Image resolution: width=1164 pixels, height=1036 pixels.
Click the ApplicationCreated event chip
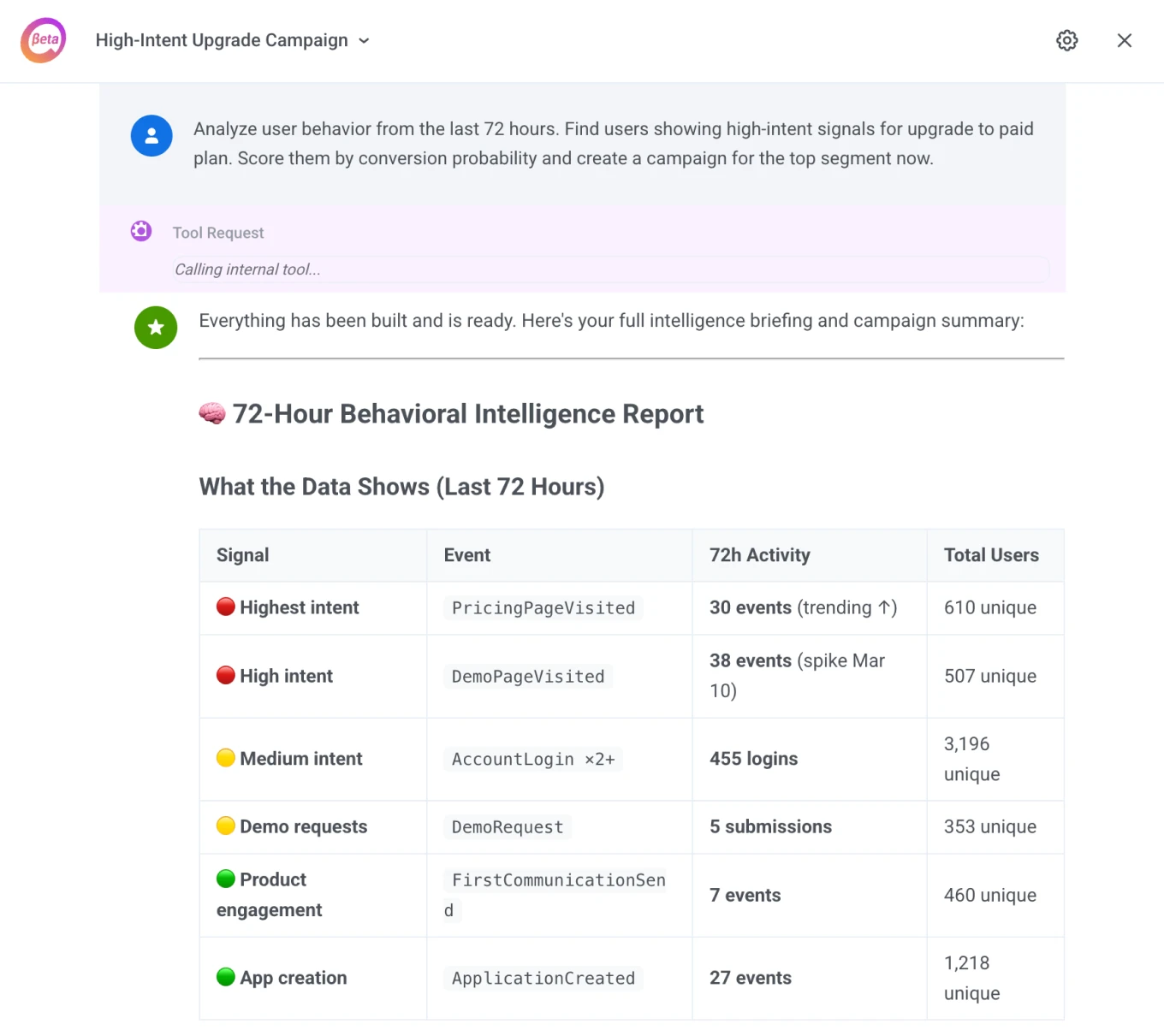tap(543, 978)
